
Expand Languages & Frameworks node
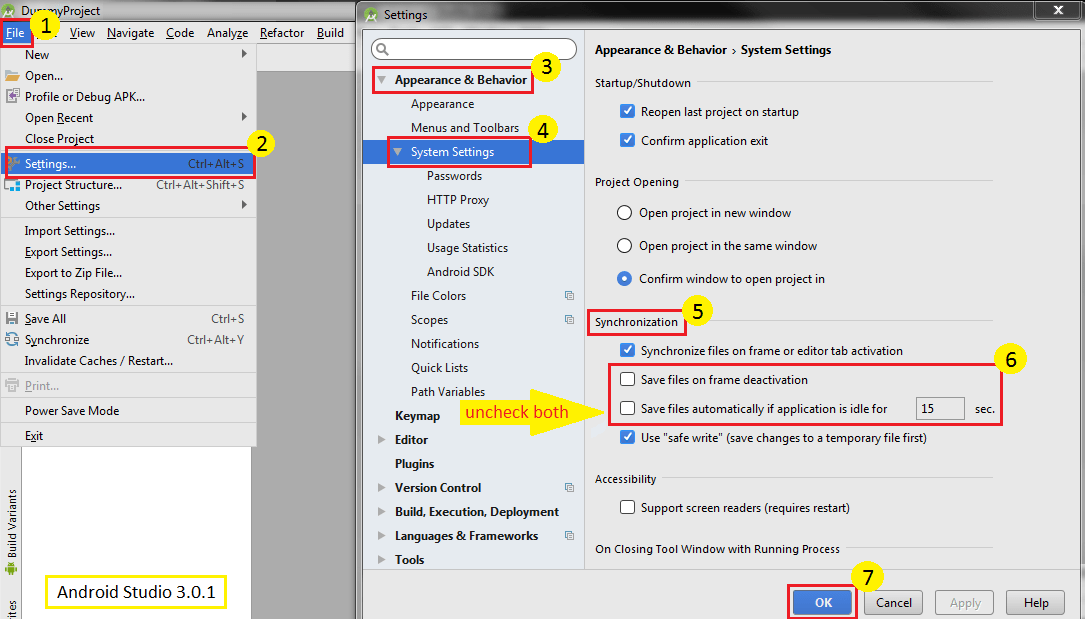click(382, 536)
